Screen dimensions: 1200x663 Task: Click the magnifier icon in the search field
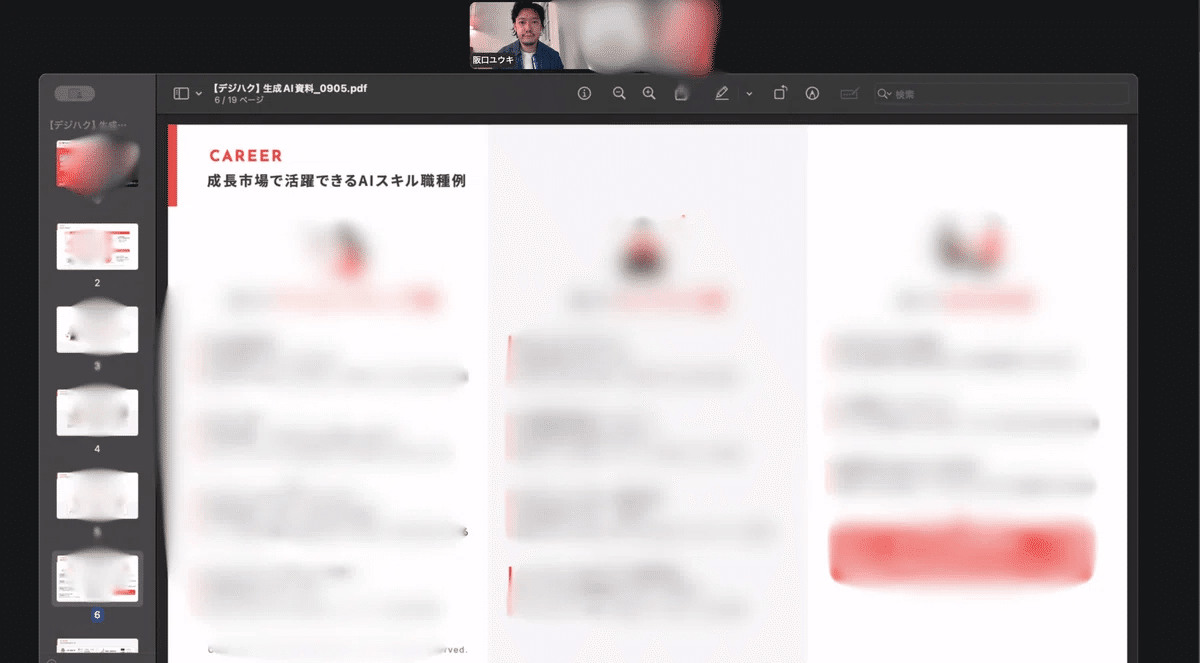pos(882,93)
